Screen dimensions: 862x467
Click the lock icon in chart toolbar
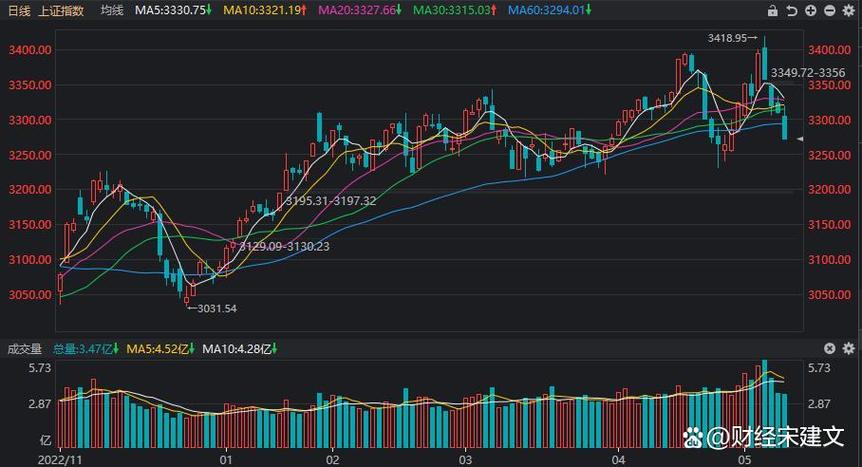click(773, 11)
